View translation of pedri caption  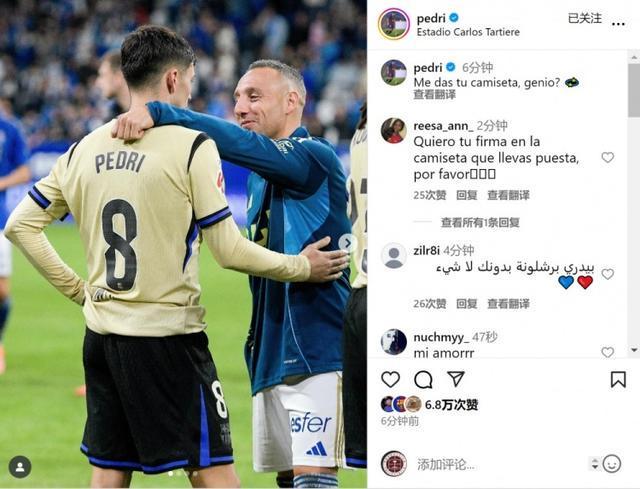pyautogui.click(x=434, y=94)
